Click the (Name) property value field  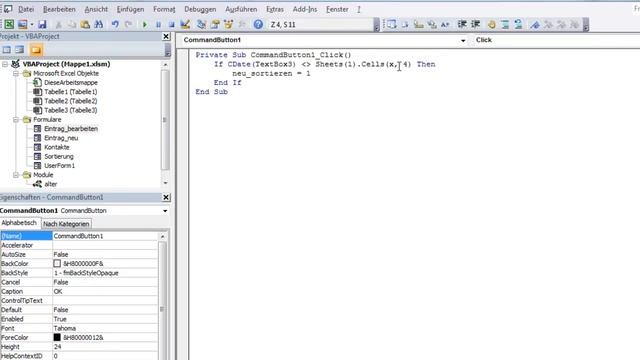[105, 236]
